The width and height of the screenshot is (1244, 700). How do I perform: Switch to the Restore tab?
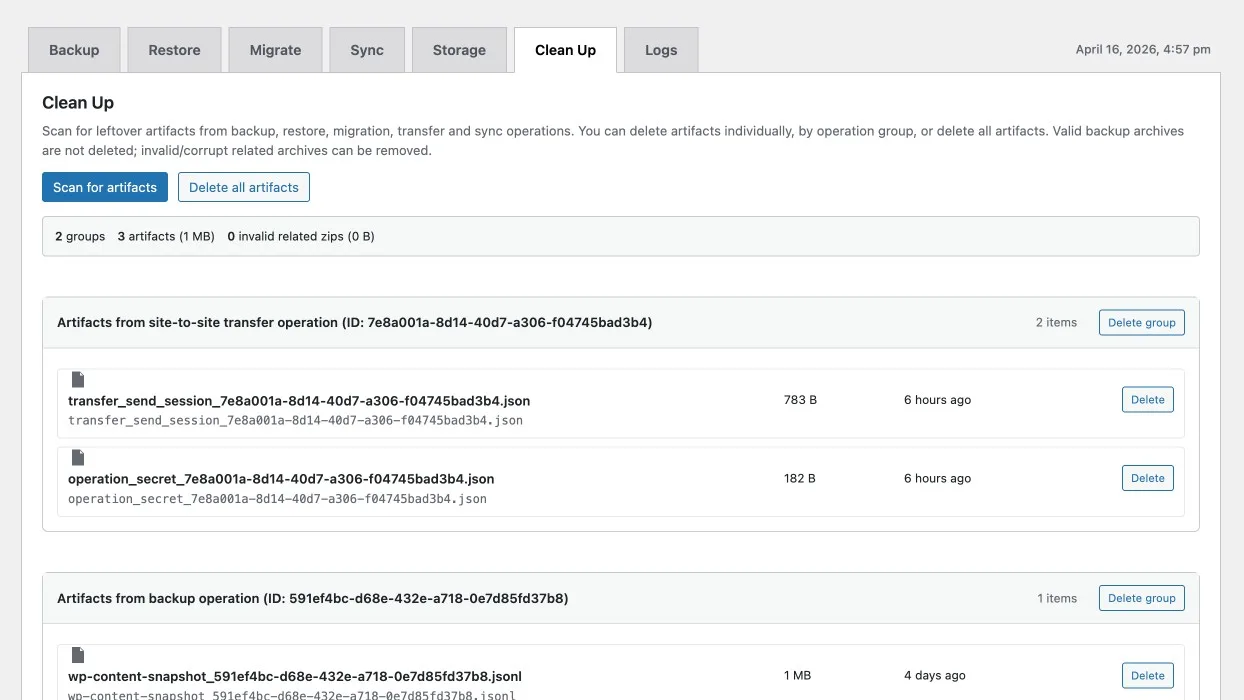(x=174, y=50)
